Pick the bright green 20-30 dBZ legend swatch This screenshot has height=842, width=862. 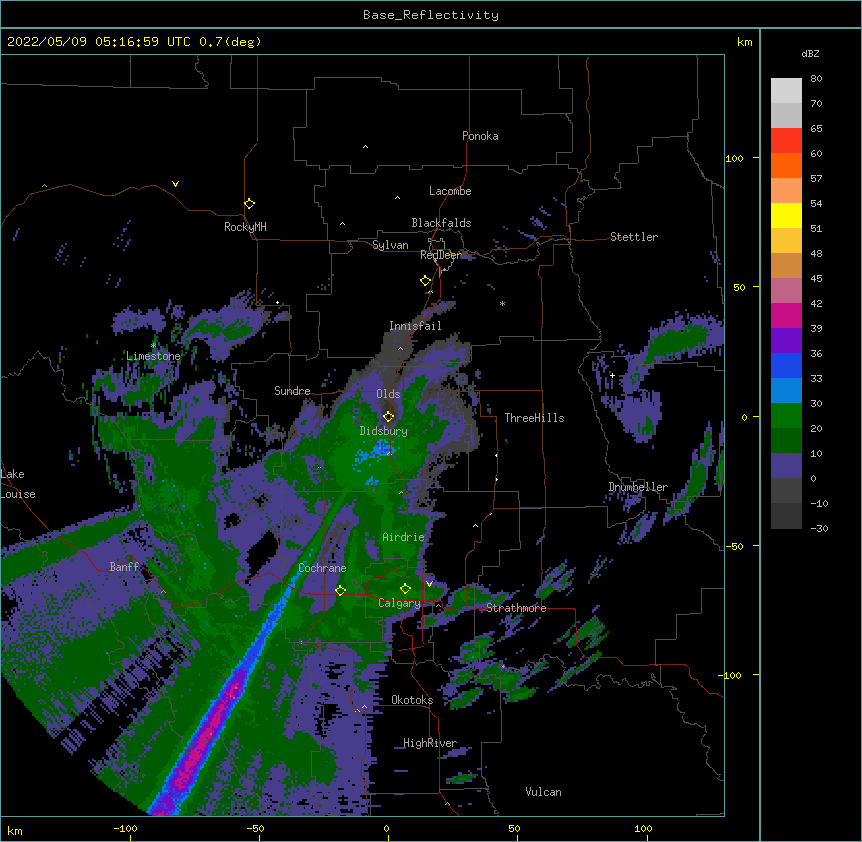(x=786, y=416)
